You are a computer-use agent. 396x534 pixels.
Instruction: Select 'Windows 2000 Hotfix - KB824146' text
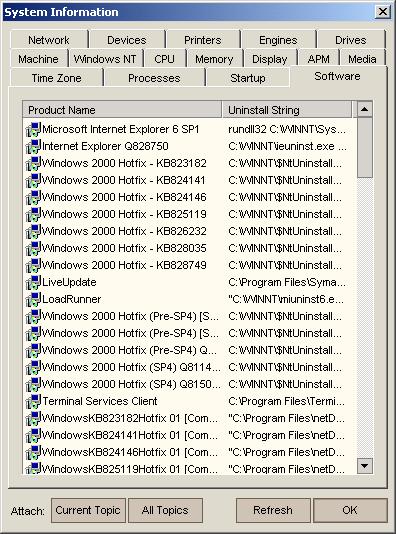click(x=124, y=198)
